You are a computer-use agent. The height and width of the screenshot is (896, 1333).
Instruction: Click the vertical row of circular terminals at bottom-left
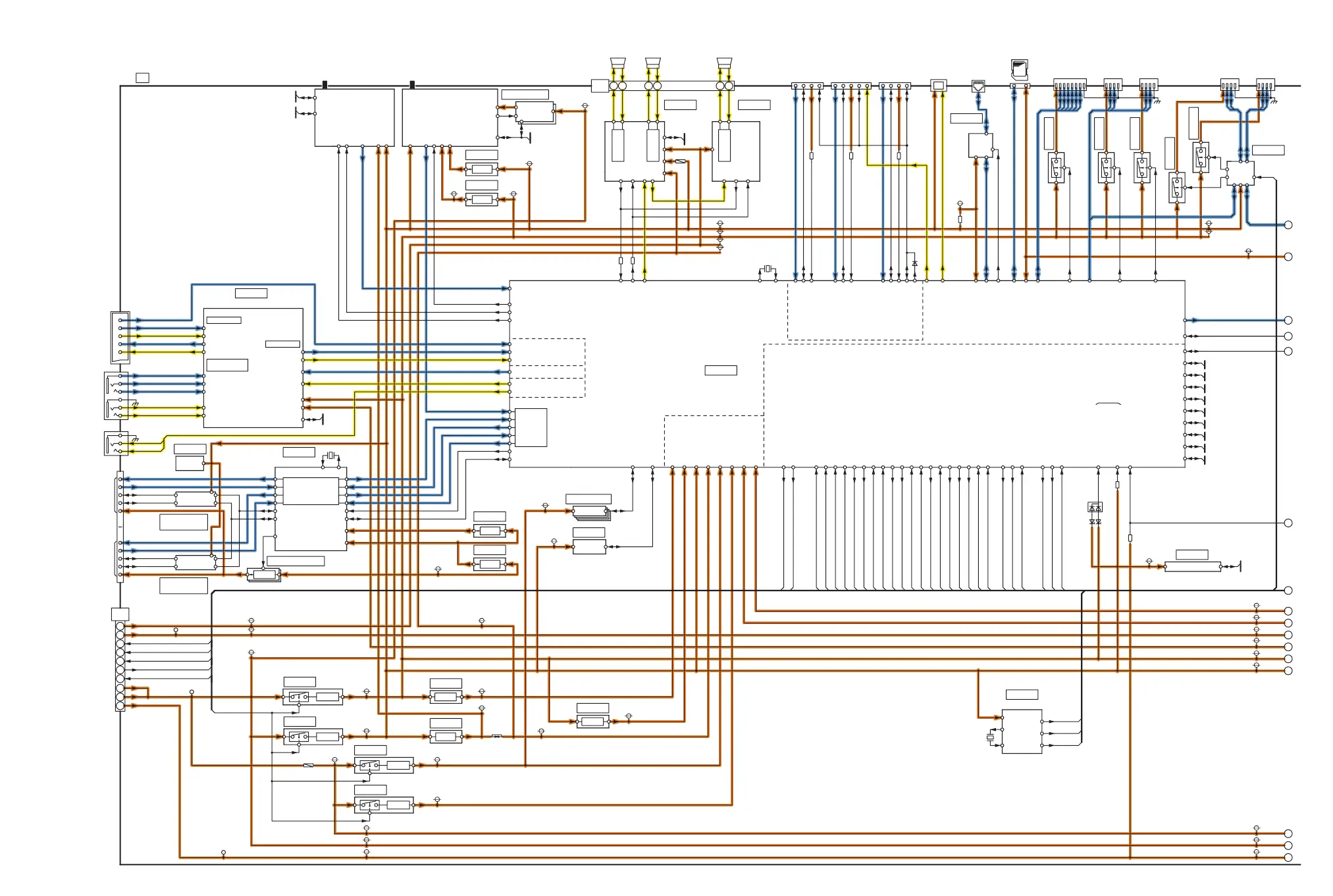(x=120, y=666)
